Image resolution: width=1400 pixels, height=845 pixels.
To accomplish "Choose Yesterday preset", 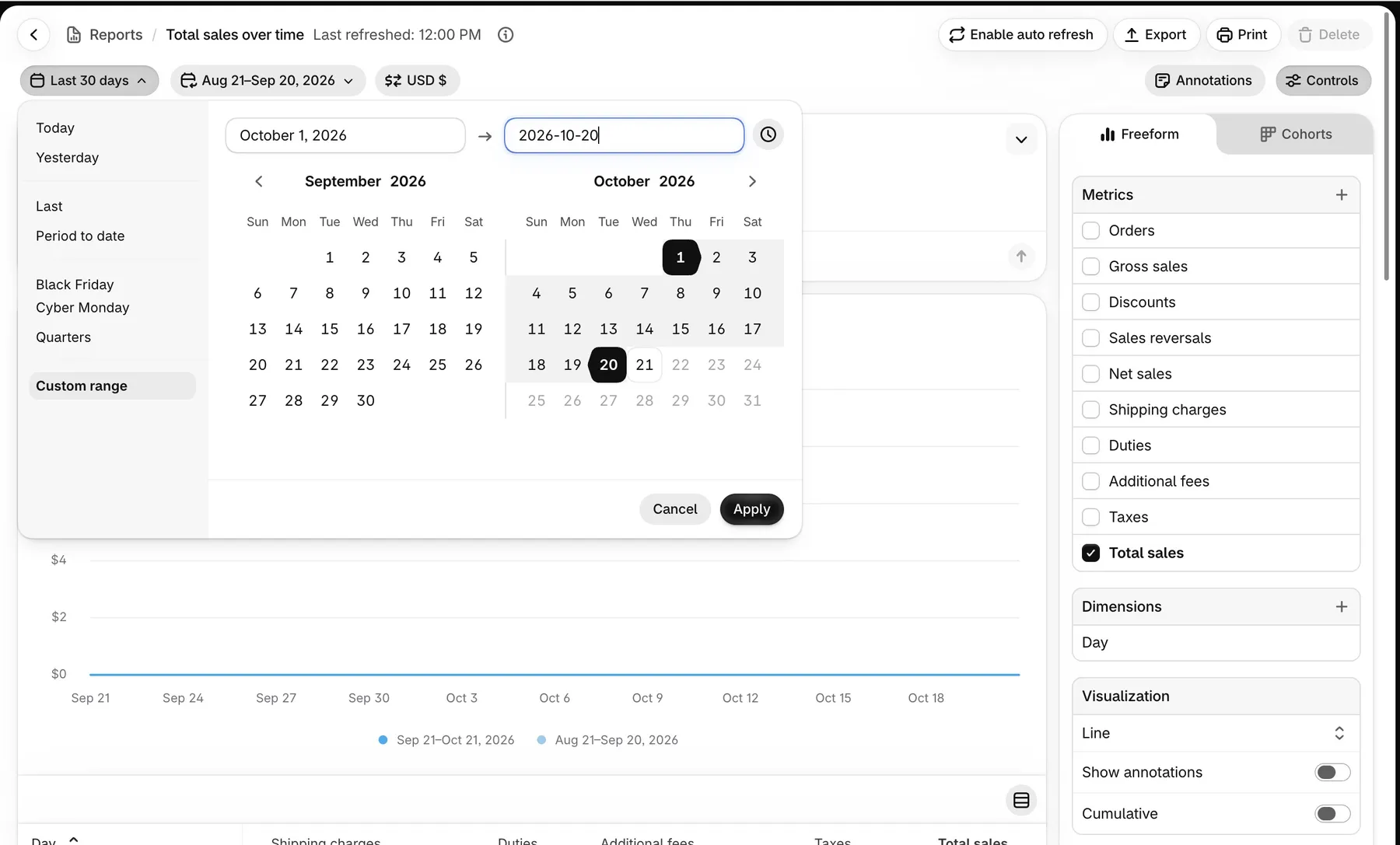I will pos(68,158).
